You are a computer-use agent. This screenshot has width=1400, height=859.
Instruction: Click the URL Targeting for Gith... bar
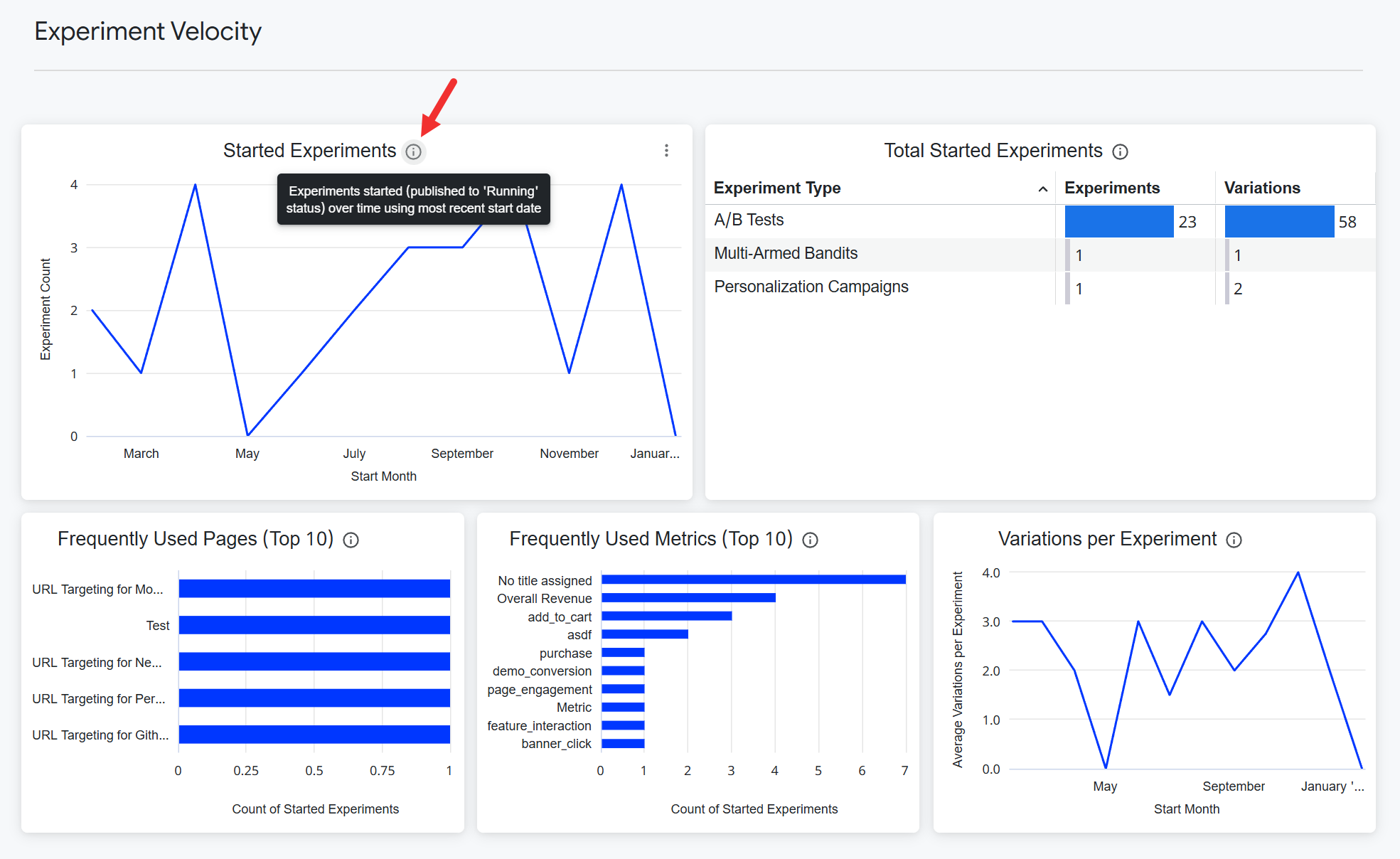click(314, 735)
